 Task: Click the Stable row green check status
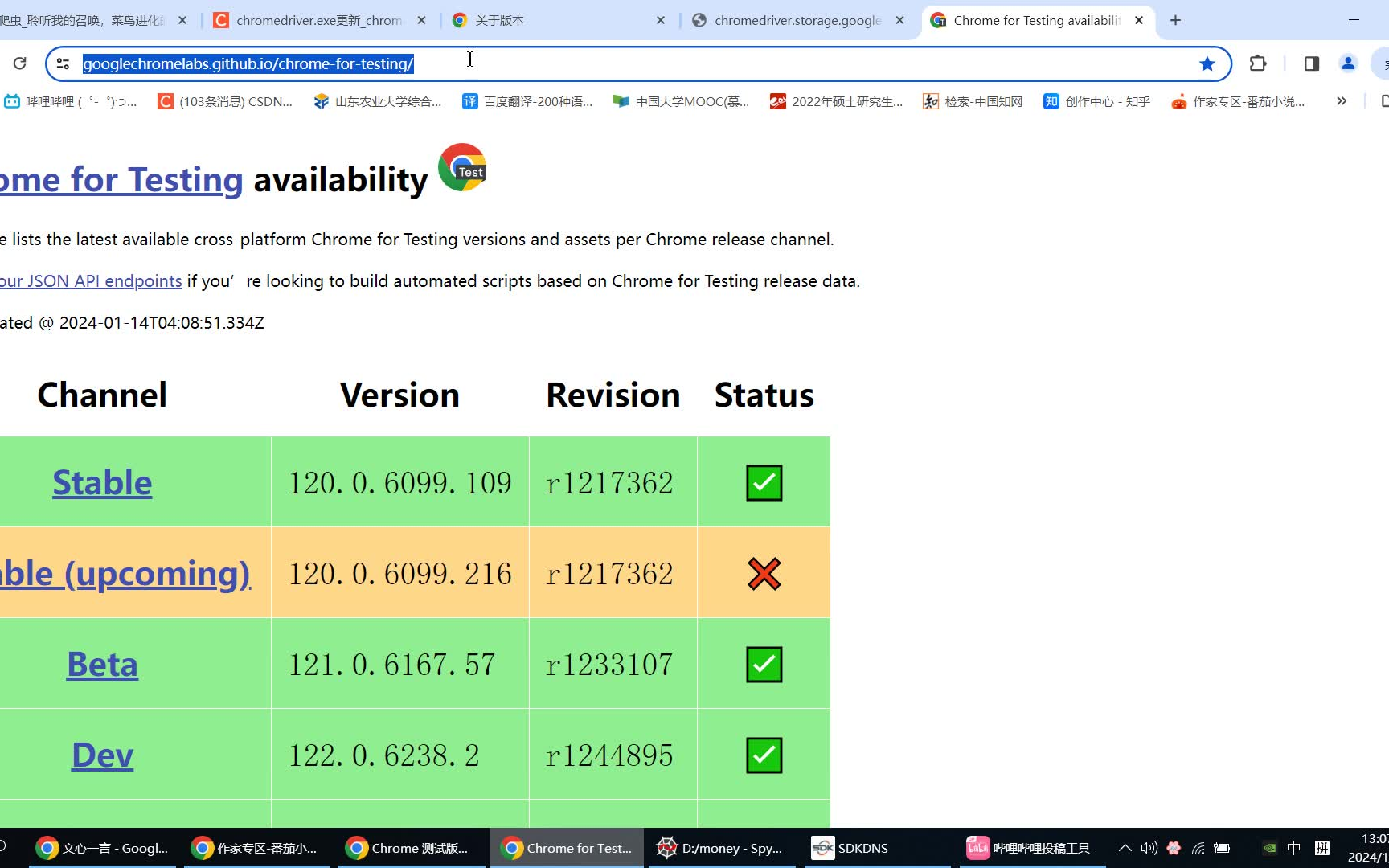point(764,482)
